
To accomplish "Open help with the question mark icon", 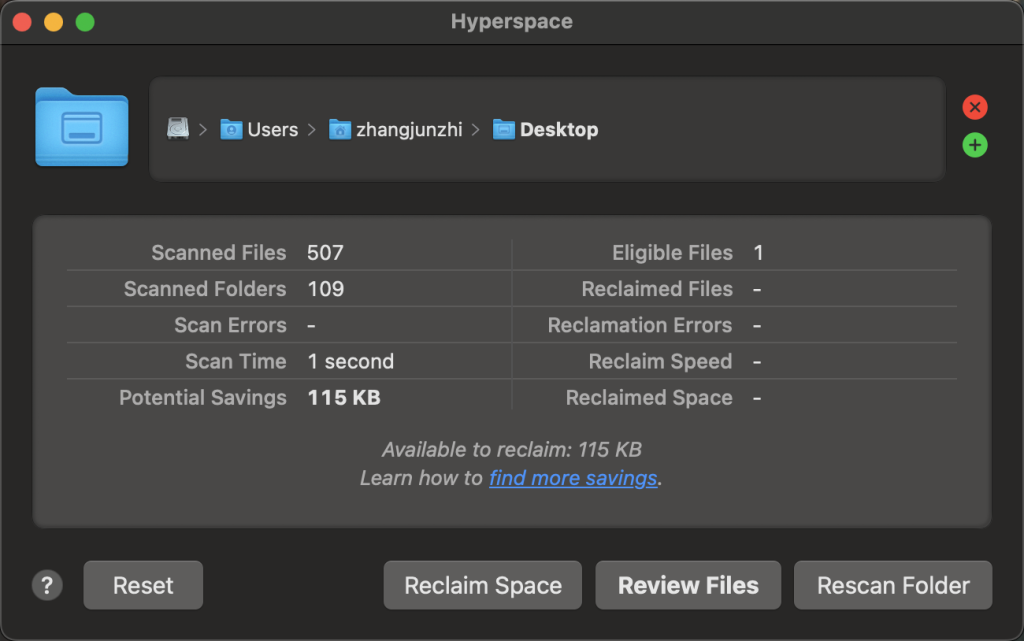I will tap(46, 585).
